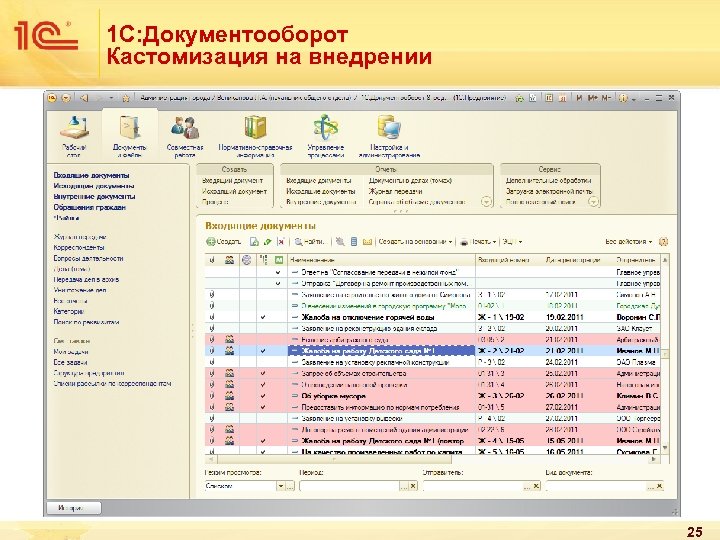Open the ЭЦП dropdown
The height and width of the screenshot is (540, 720).
(512, 242)
